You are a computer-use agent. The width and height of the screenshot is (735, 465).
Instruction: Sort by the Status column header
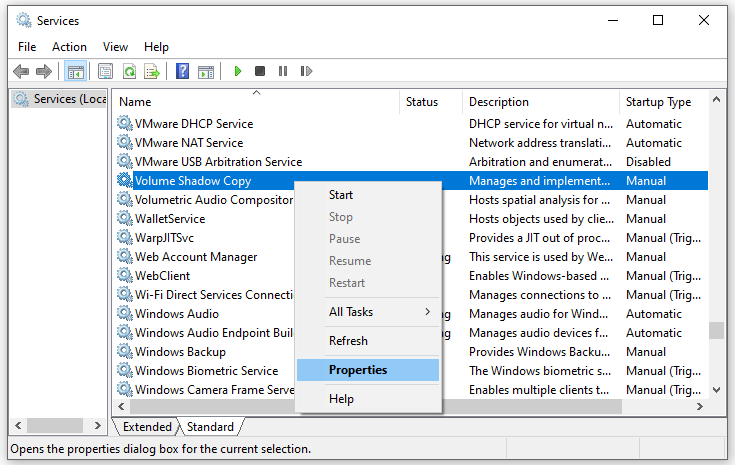click(x=431, y=102)
